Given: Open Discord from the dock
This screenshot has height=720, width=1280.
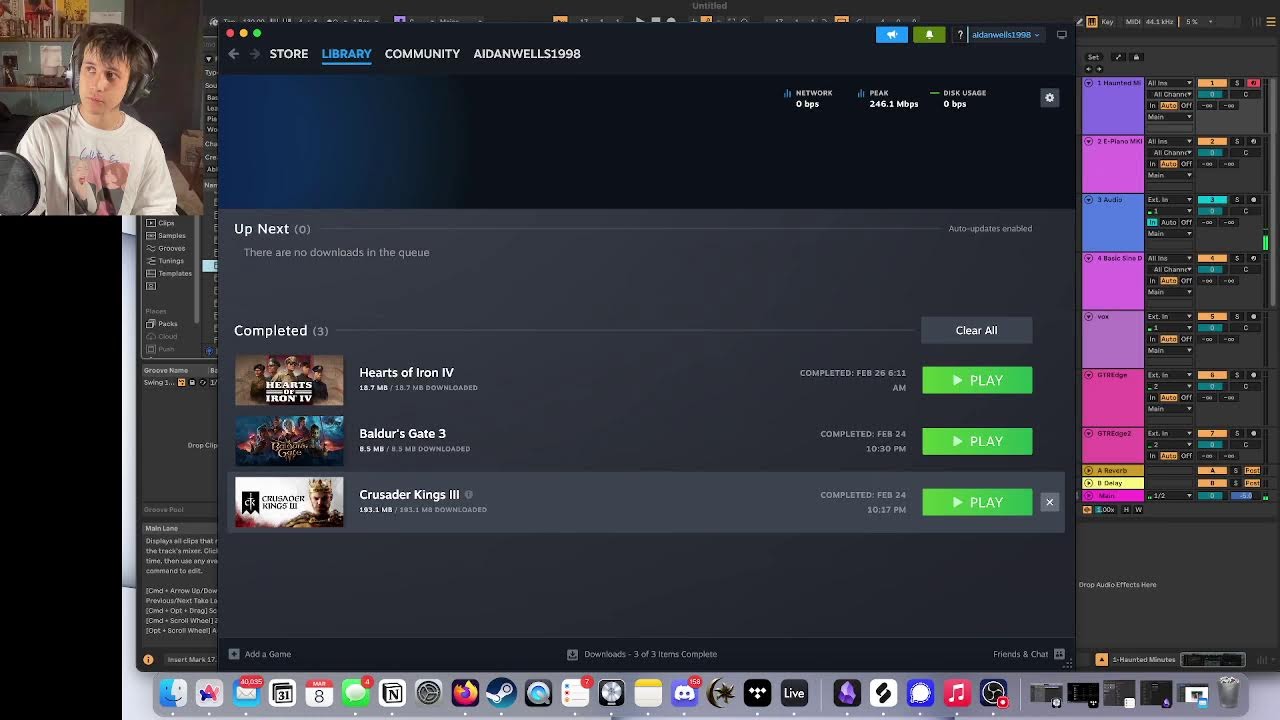Looking at the screenshot, I should pos(684,693).
